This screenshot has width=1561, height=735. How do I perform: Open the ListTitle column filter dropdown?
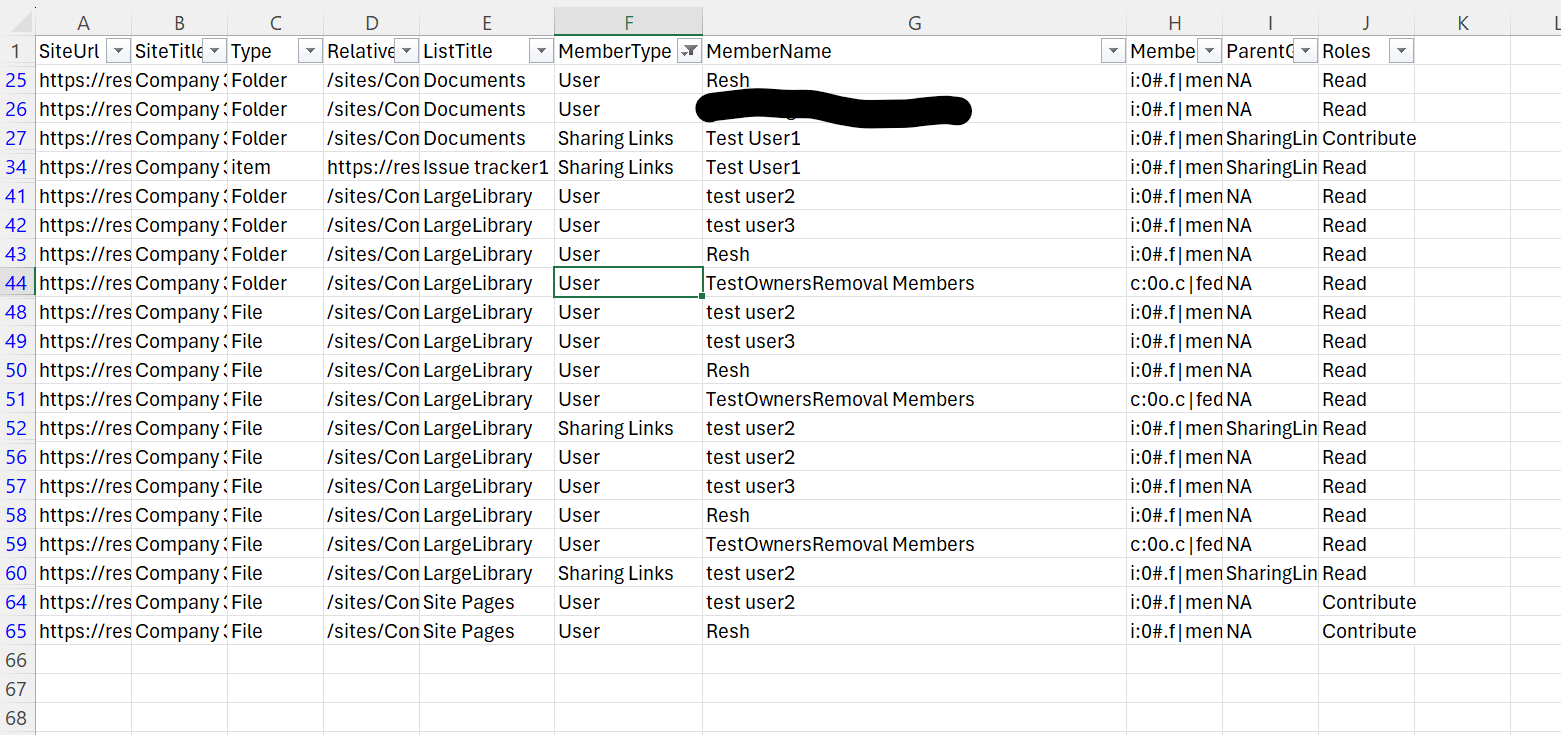click(x=541, y=51)
